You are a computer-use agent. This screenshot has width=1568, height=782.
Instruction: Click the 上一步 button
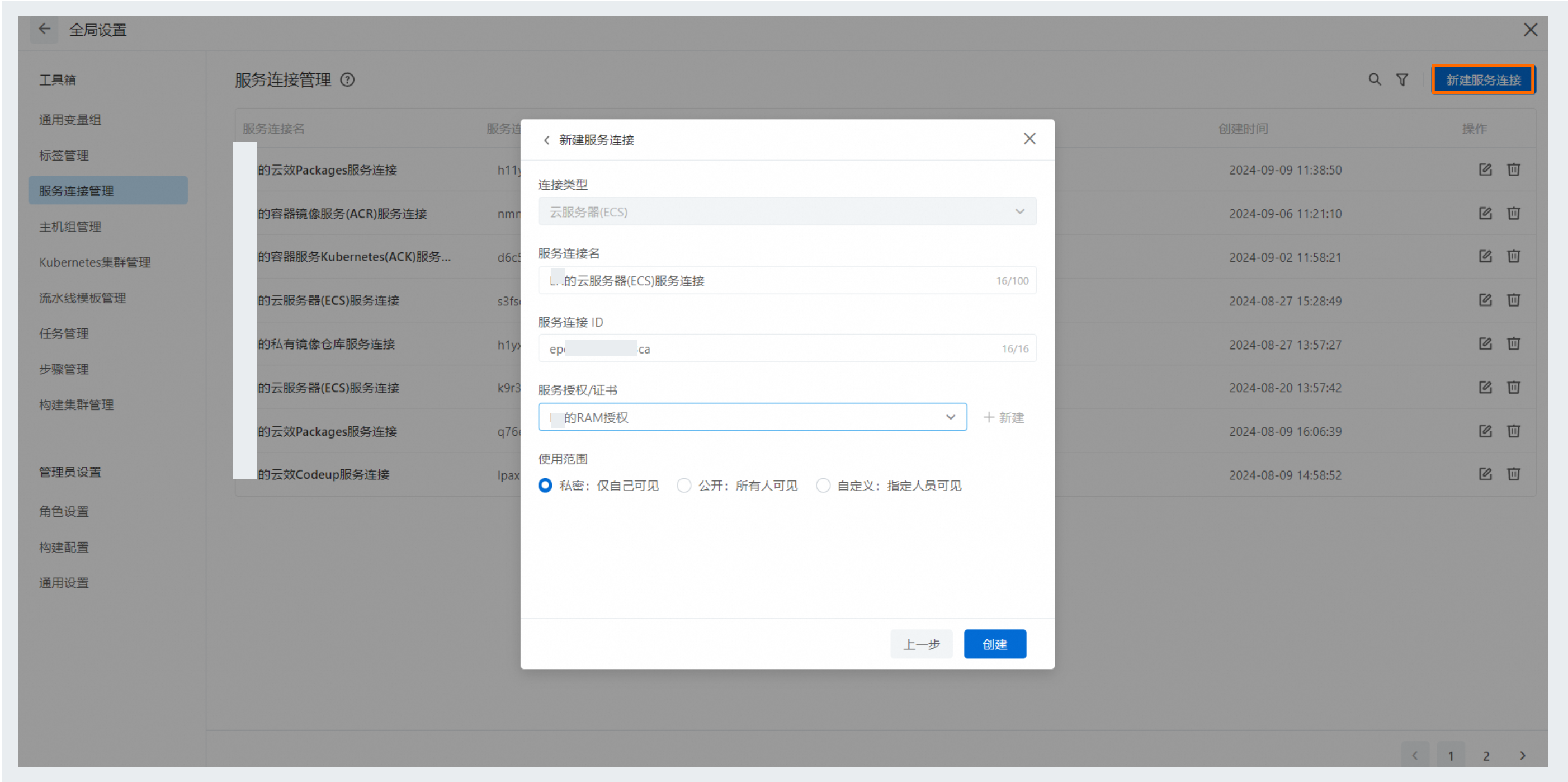[x=921, y=644]
